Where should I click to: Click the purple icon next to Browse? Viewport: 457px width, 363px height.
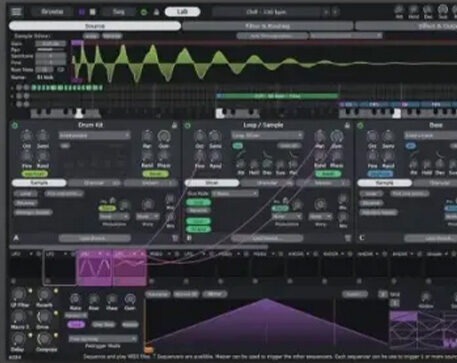click(x=82, y=12)
